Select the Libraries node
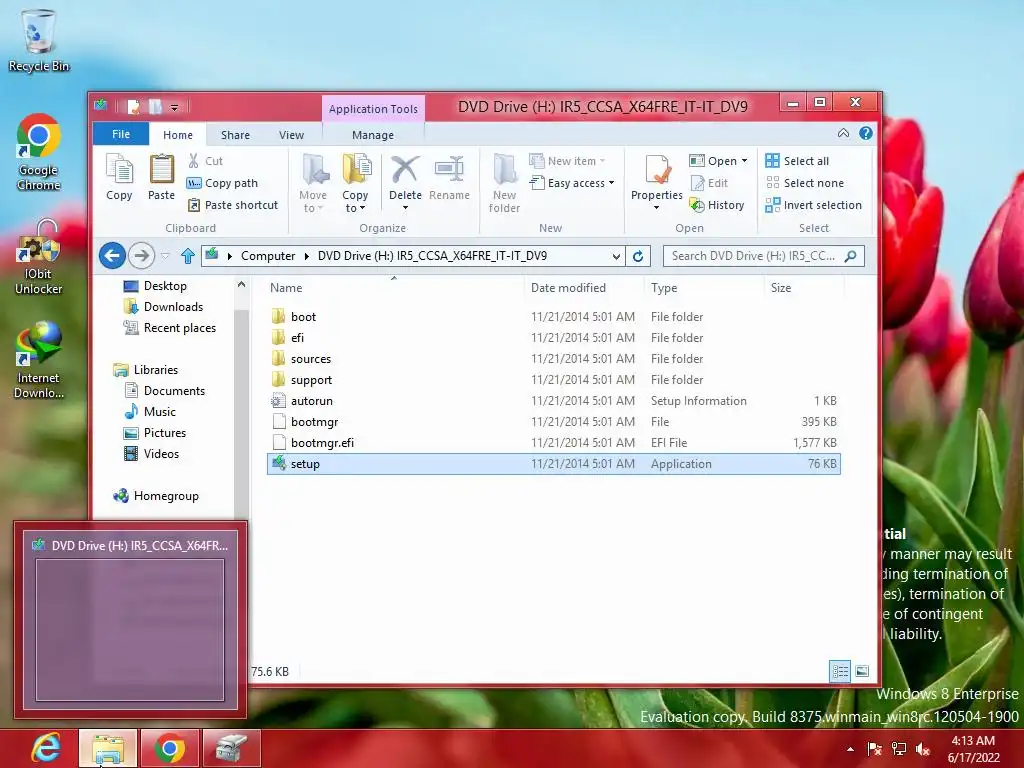This screenshot has width=1024, height=768. [x=155, y=370]
